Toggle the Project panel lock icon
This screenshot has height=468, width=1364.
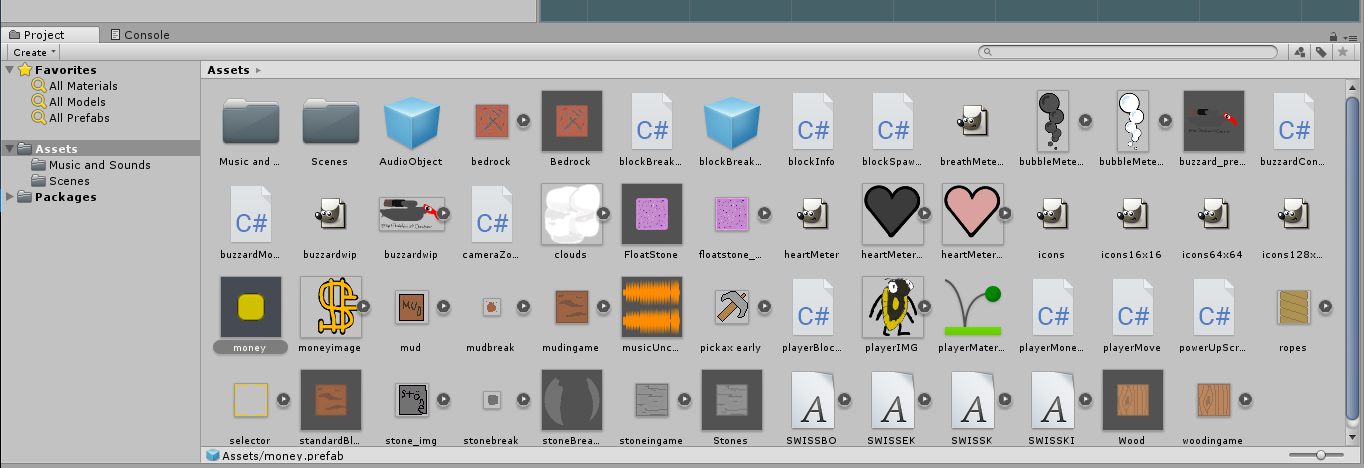[x=1334, y=36]
